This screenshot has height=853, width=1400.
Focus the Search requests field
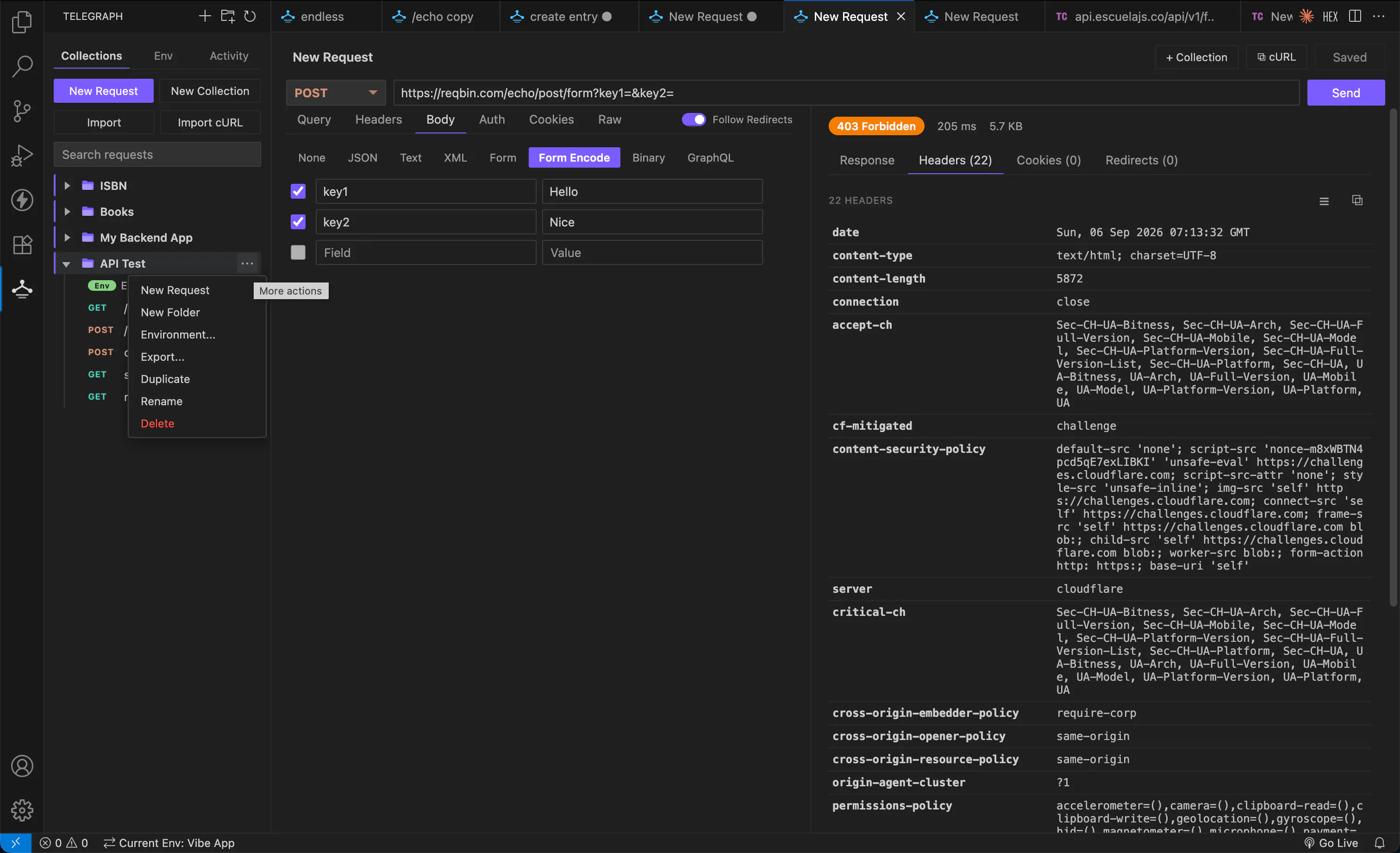pyautogui.click(x=157, y=155)
